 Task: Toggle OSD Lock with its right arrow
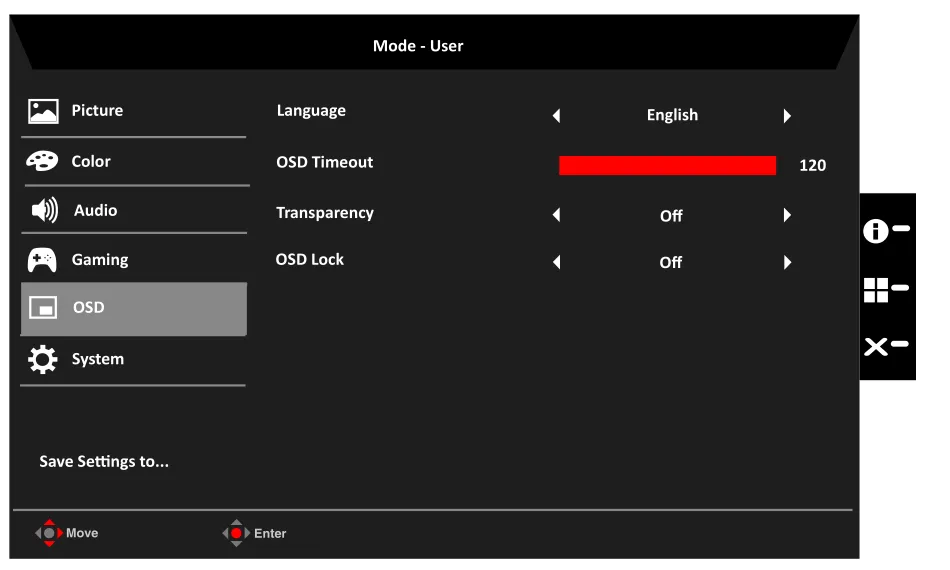click(x=787, y=262)
